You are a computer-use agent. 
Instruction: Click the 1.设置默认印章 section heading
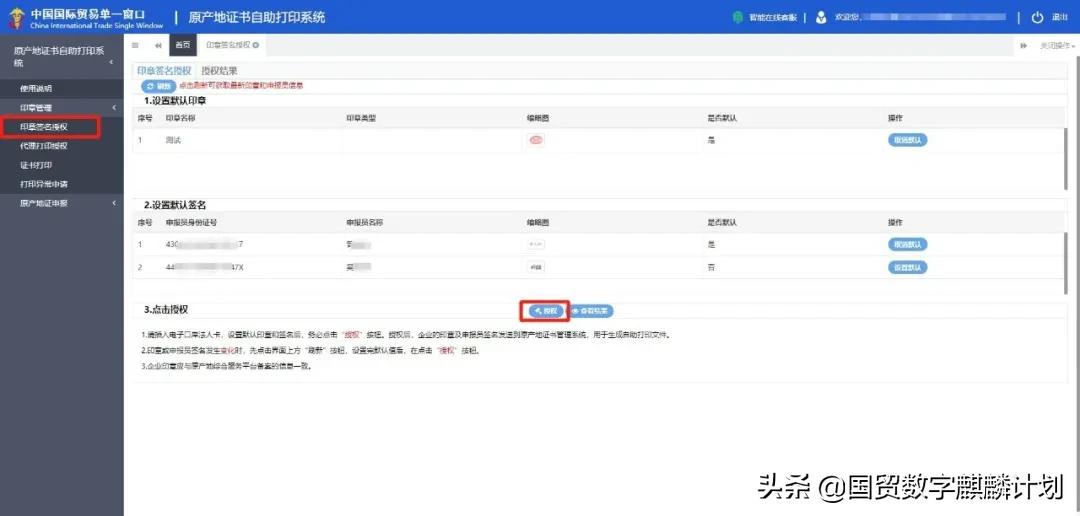coord(175,101)
